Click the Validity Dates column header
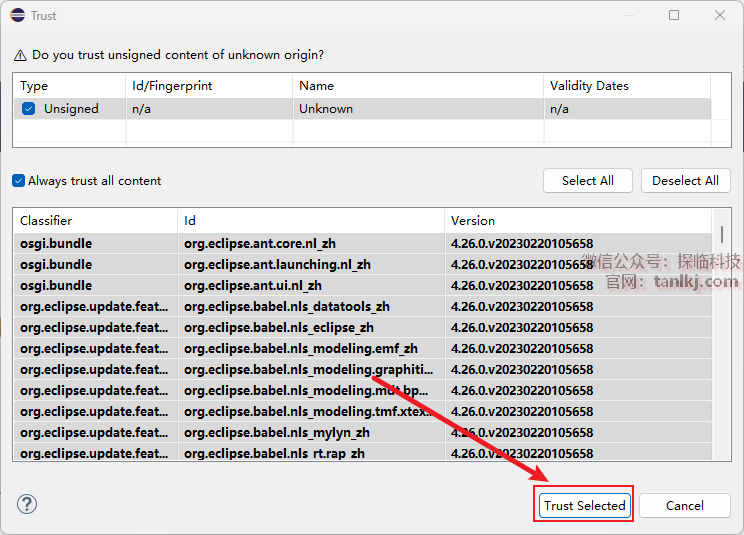The height and width of the screenshot is (535, 744). point(625,86)
